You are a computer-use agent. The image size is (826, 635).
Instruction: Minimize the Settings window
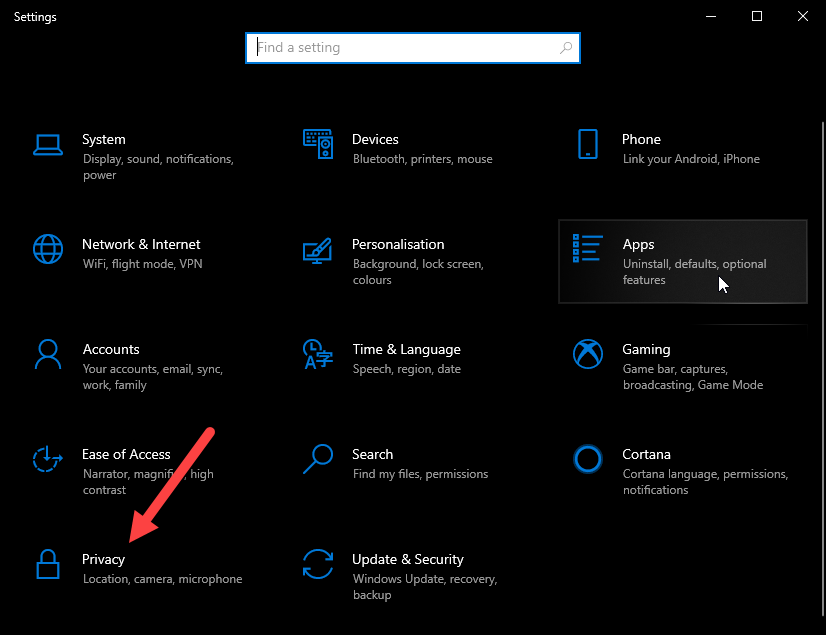711,16
